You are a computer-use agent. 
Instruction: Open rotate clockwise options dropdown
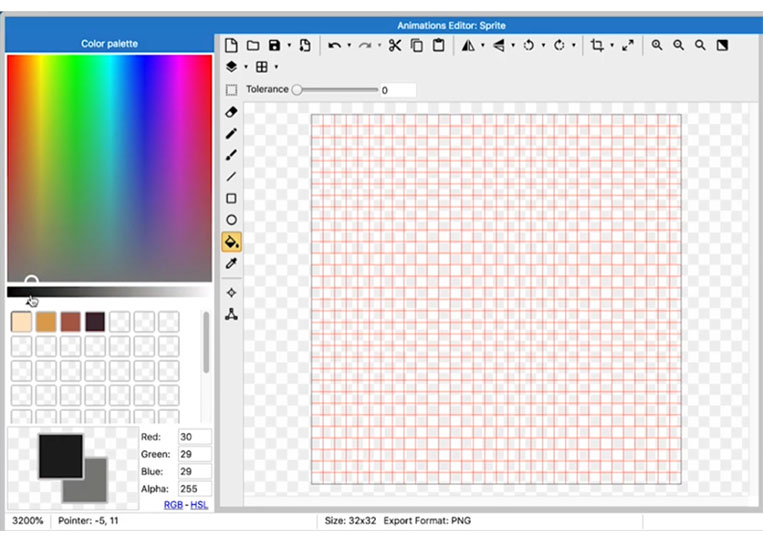tap(574, 46)
